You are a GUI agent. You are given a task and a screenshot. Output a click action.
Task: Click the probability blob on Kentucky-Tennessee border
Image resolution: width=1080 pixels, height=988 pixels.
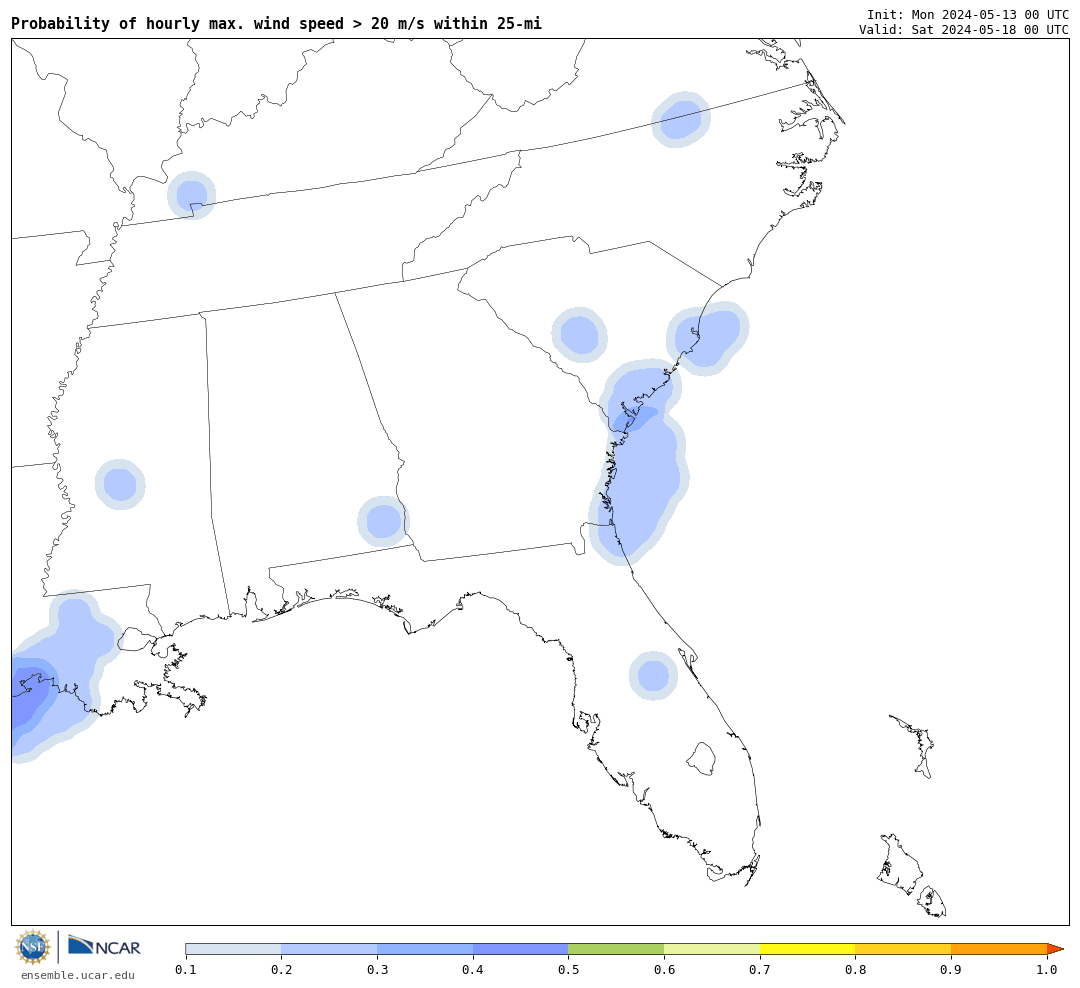pos(191,195)
